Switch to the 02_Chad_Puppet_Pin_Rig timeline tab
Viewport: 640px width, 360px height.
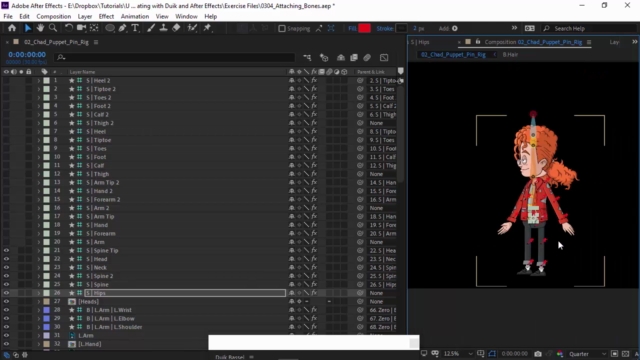pyautogui.click(x=56, y=42)
